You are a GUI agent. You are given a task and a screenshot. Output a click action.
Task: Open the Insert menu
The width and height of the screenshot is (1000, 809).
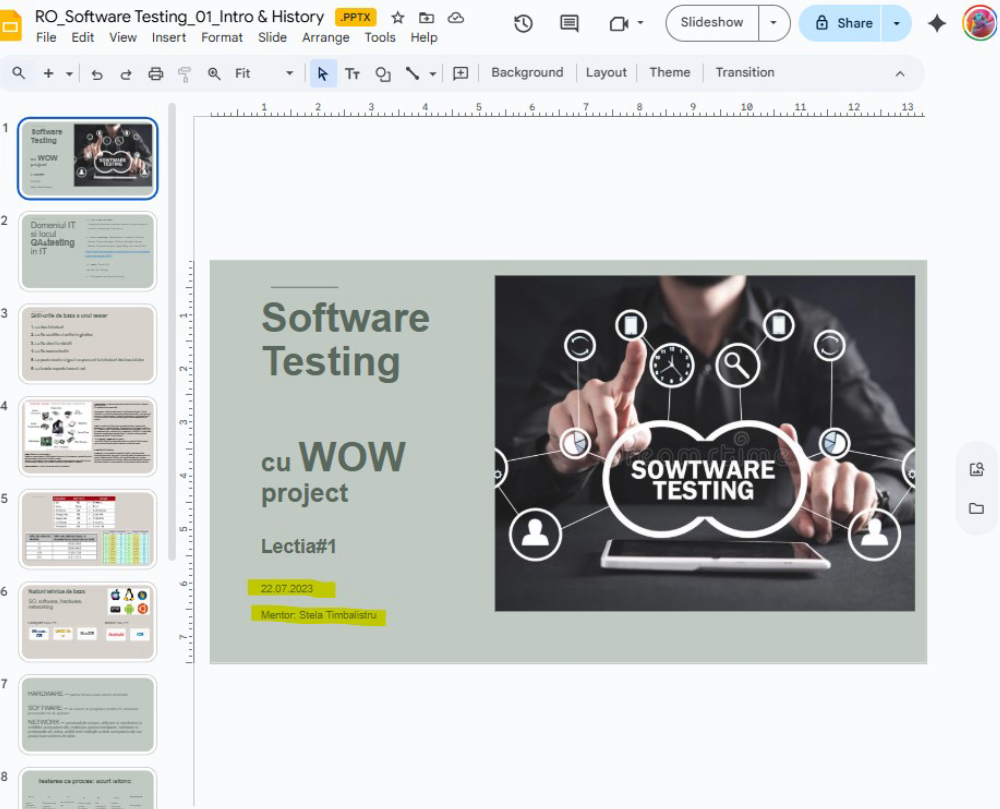point(169,37)
